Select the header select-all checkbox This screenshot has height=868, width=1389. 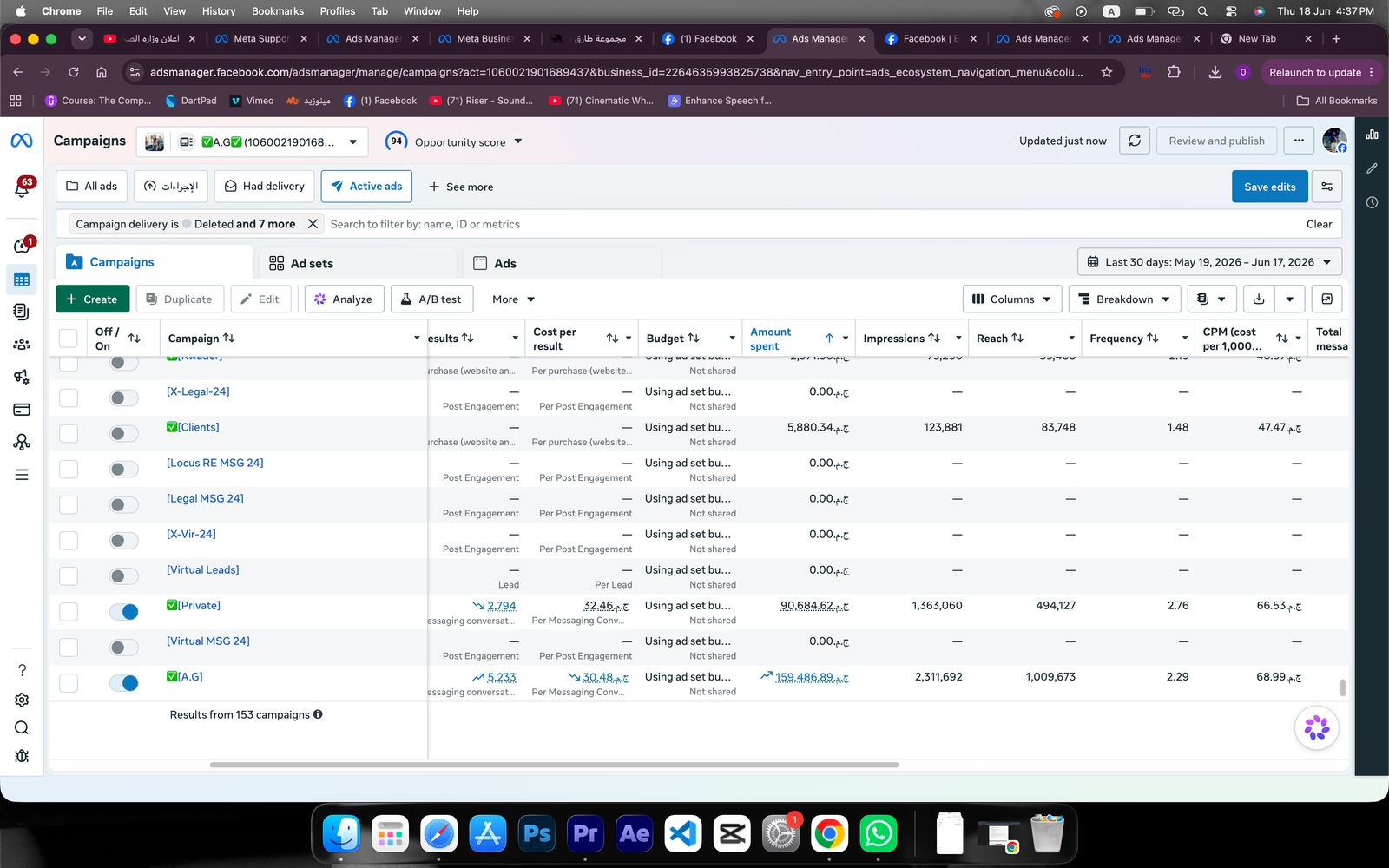pos(69,339)
